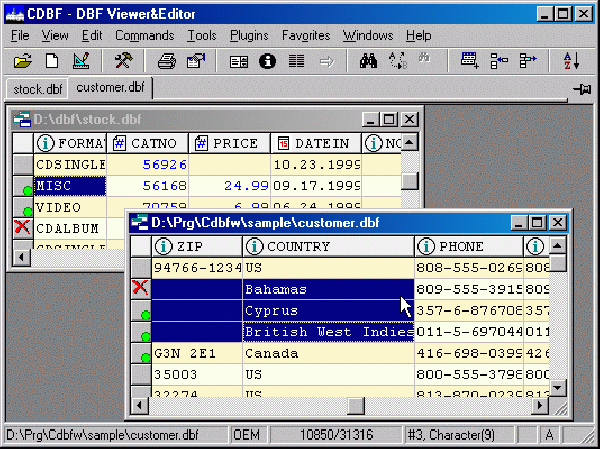Switch to record view card icon
Screen dimensions: 600x449
[239, 61]
